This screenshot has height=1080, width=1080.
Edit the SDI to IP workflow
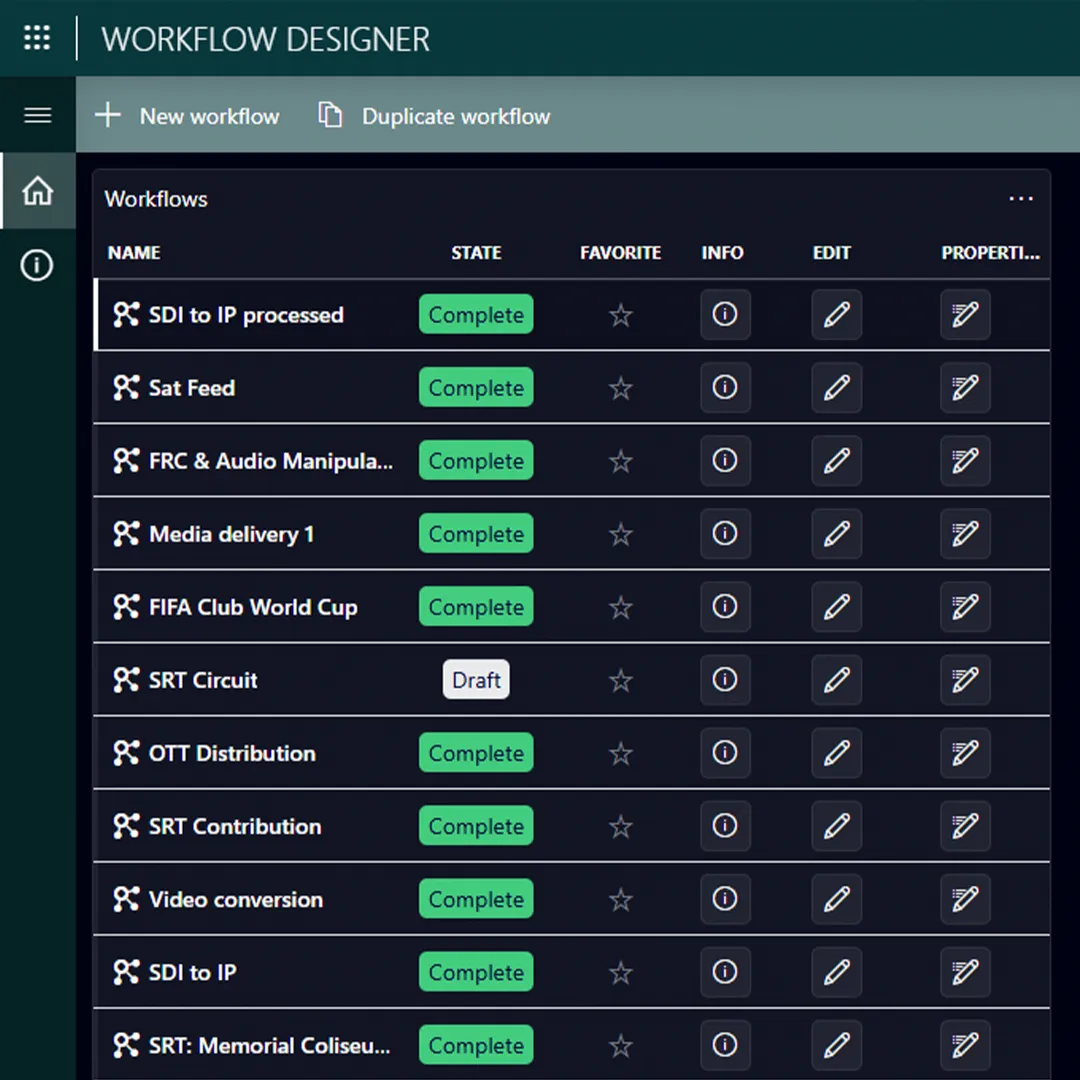836,971
